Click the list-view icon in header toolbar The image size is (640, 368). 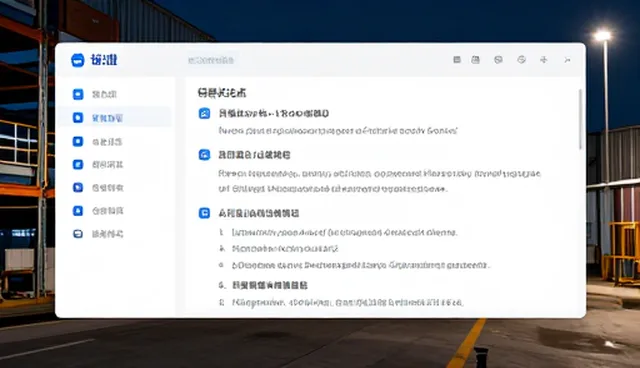coord(457,60)
